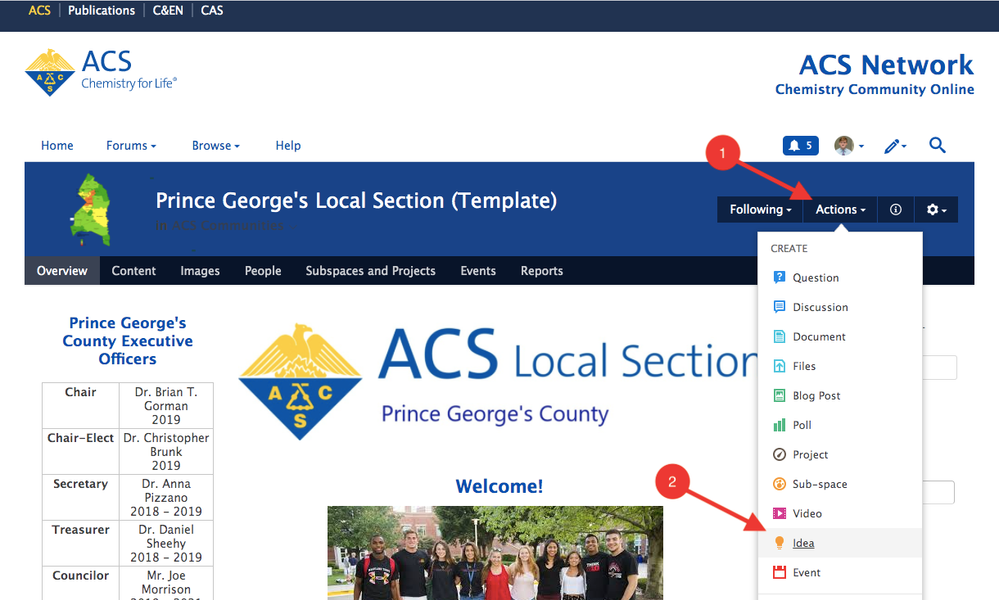Click the ACS Chemistry for Life logo
Viewport: 999px width, 600px height.
click(x=101, y=72)
